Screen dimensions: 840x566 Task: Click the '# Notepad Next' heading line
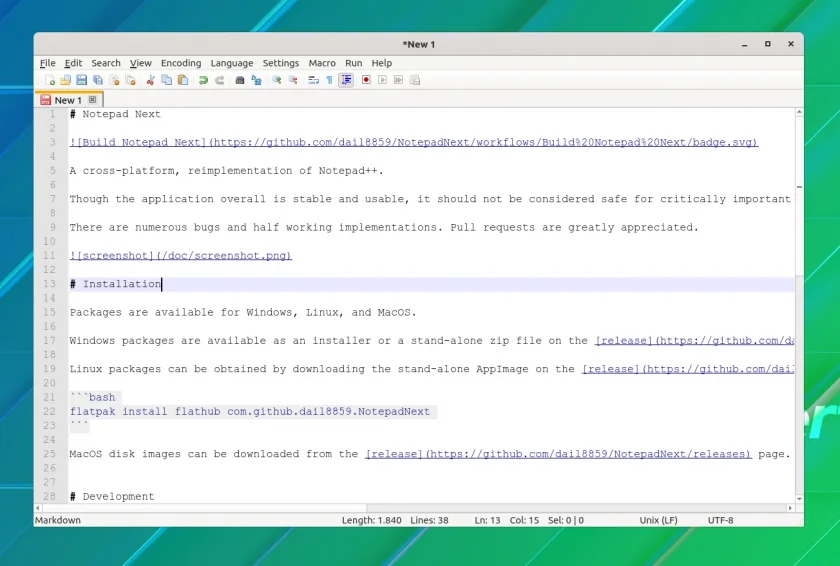click(115, 114)
